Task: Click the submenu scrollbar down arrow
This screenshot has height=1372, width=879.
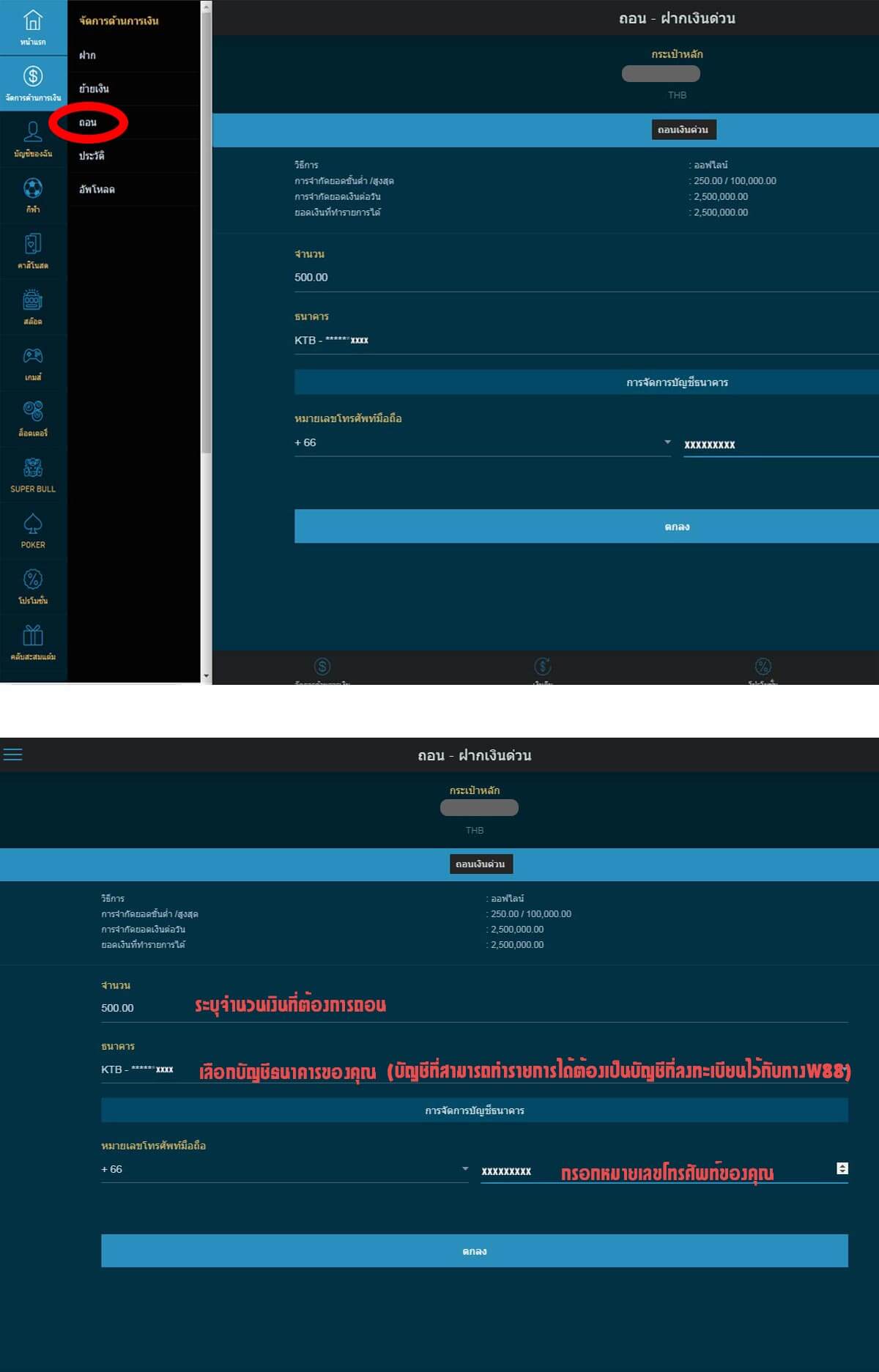Action: click(206, 676)
